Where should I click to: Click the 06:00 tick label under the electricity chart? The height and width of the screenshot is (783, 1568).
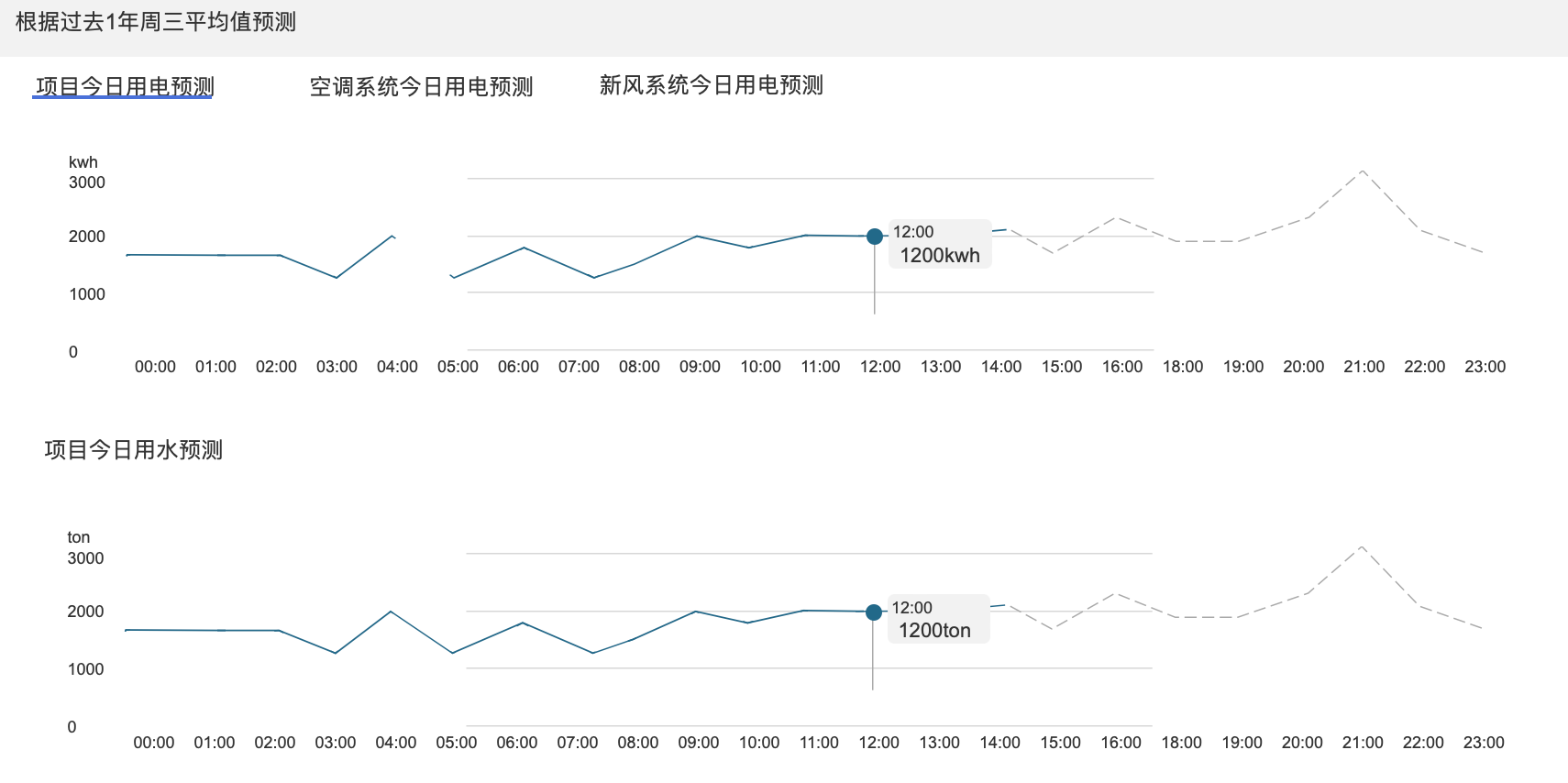click(x=518, y=367)
